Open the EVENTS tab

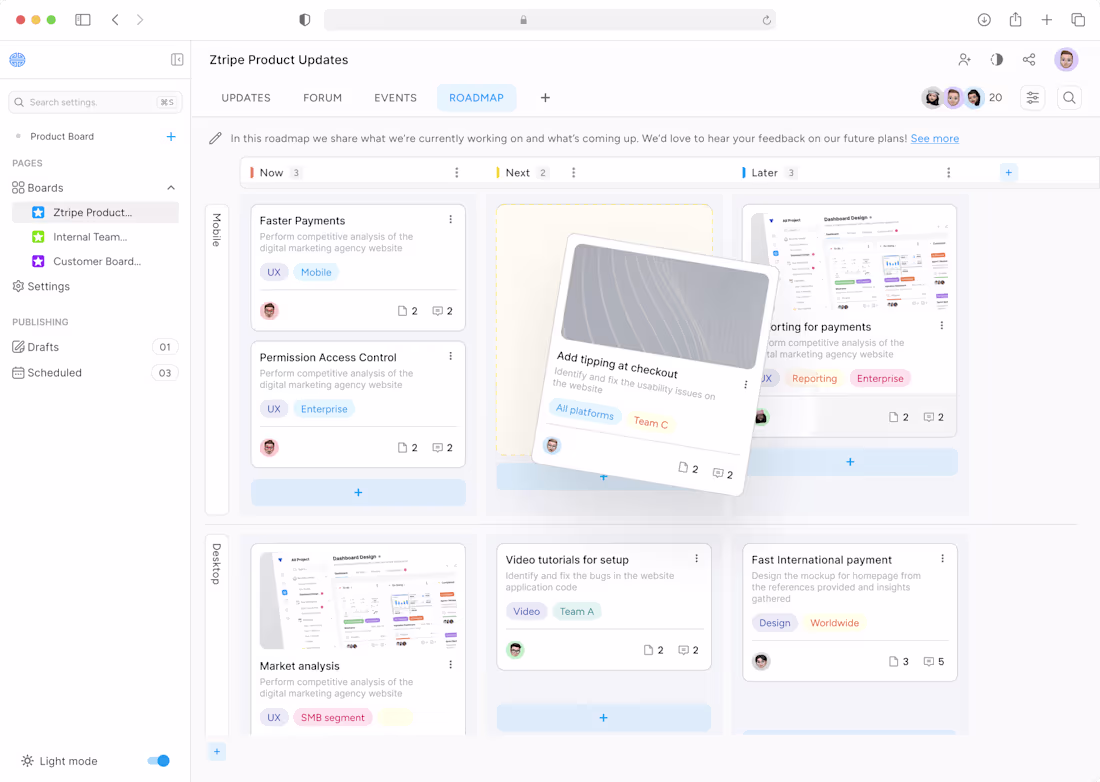point(395,98)
